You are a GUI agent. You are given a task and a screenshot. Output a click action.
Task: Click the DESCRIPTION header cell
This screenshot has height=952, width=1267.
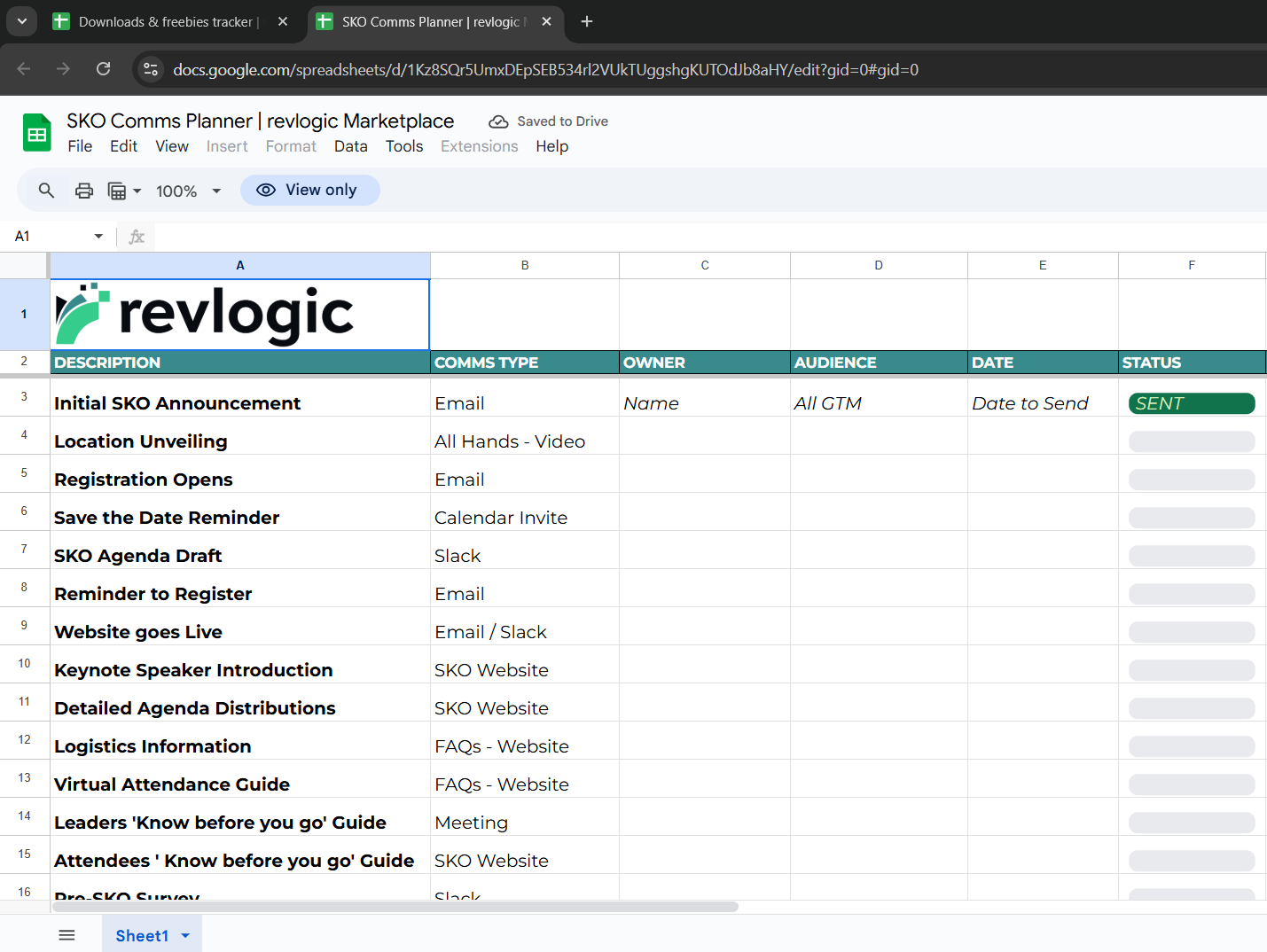click(x=240, y=363)
